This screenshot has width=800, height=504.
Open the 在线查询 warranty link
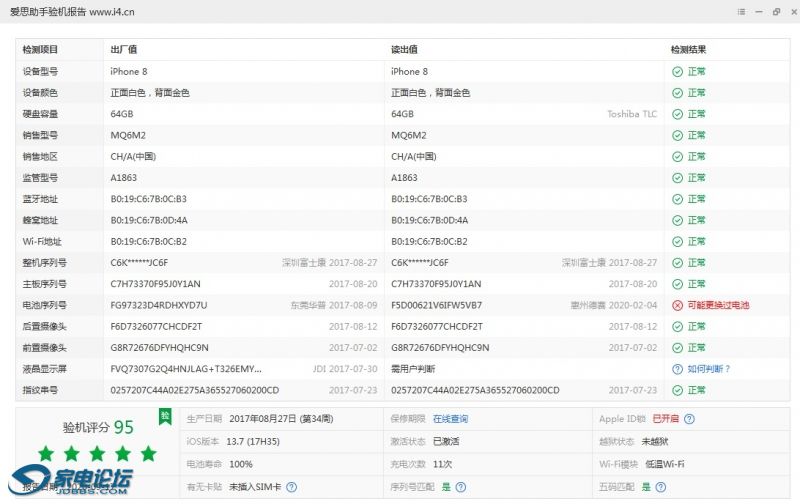click(450, 419)
